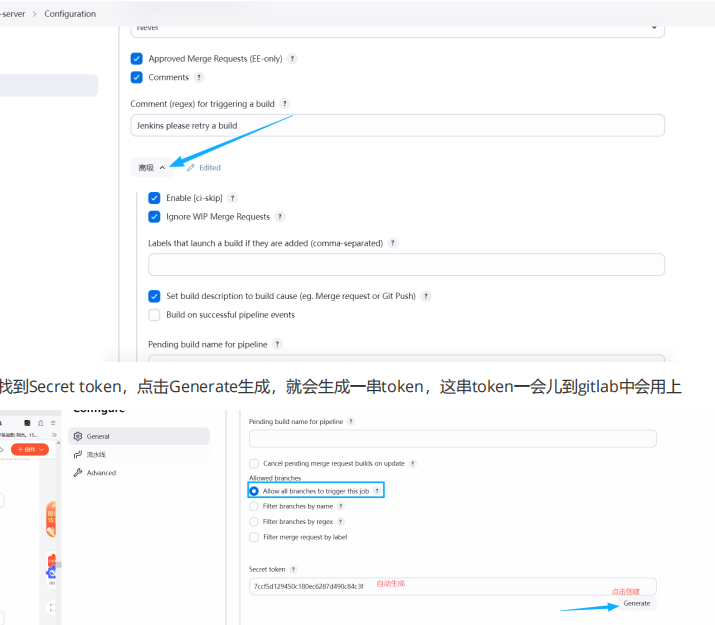
Task: Click the pipeline icon in Configure sidebar
Action: coord(78,455)
